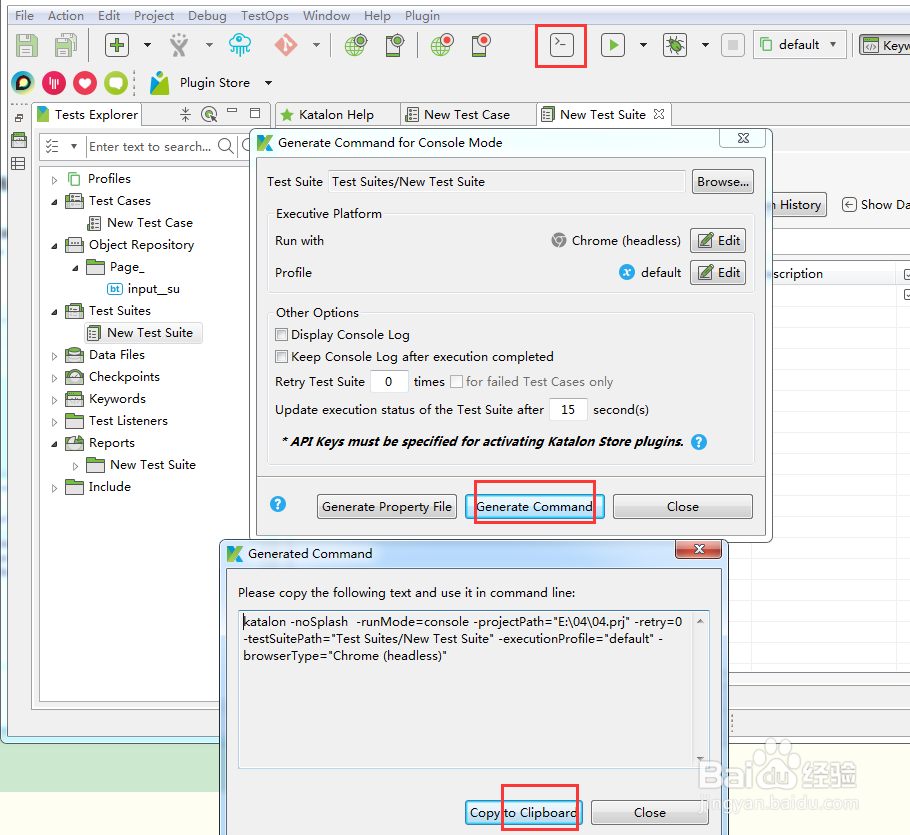910x835 pixels.
Task: Open the TestOps menu
Action: [x=265, y=16]
